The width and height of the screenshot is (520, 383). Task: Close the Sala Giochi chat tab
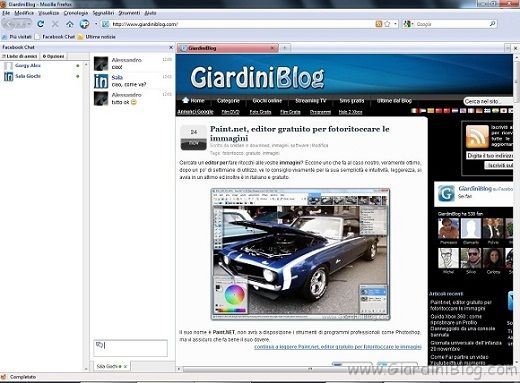click(x=125, y=366)
